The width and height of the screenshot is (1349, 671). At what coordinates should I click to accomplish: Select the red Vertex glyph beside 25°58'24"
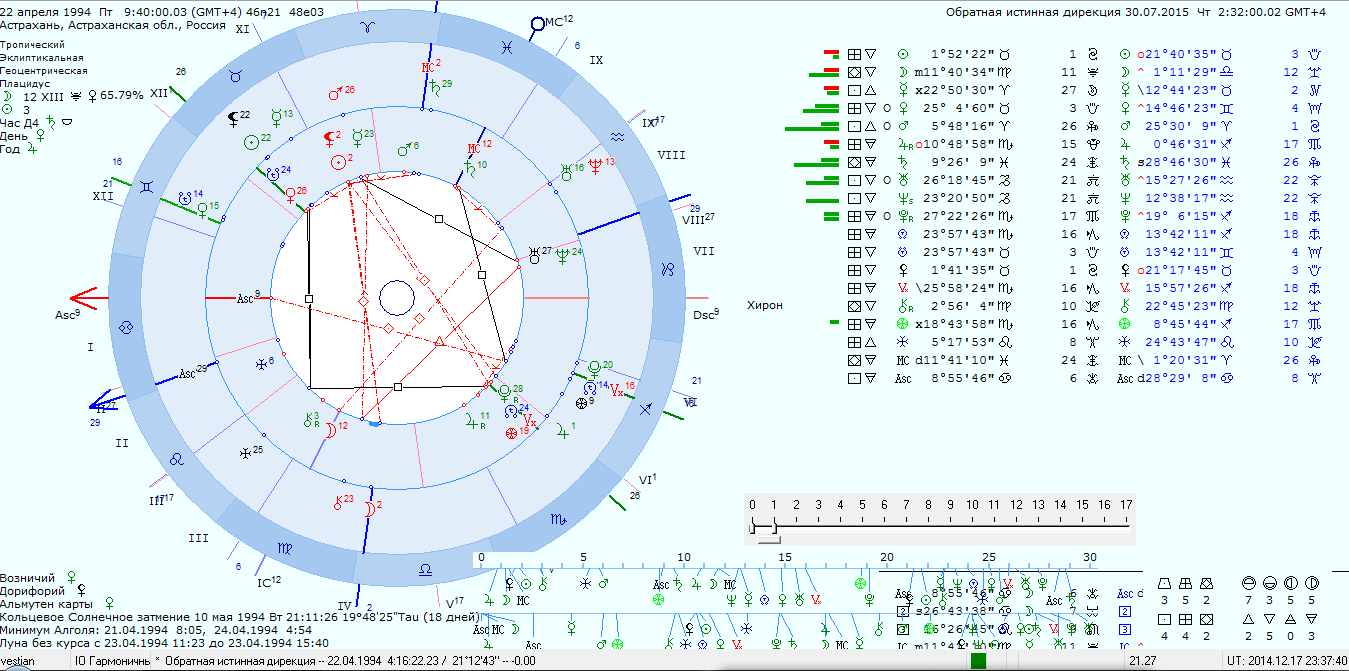[903, 289]
